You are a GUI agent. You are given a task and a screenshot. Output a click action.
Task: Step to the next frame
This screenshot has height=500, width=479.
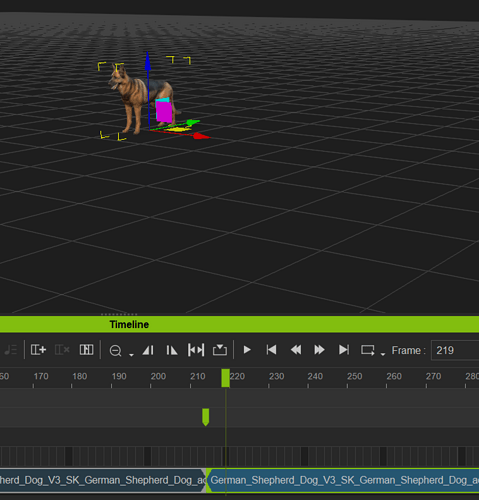319,350
